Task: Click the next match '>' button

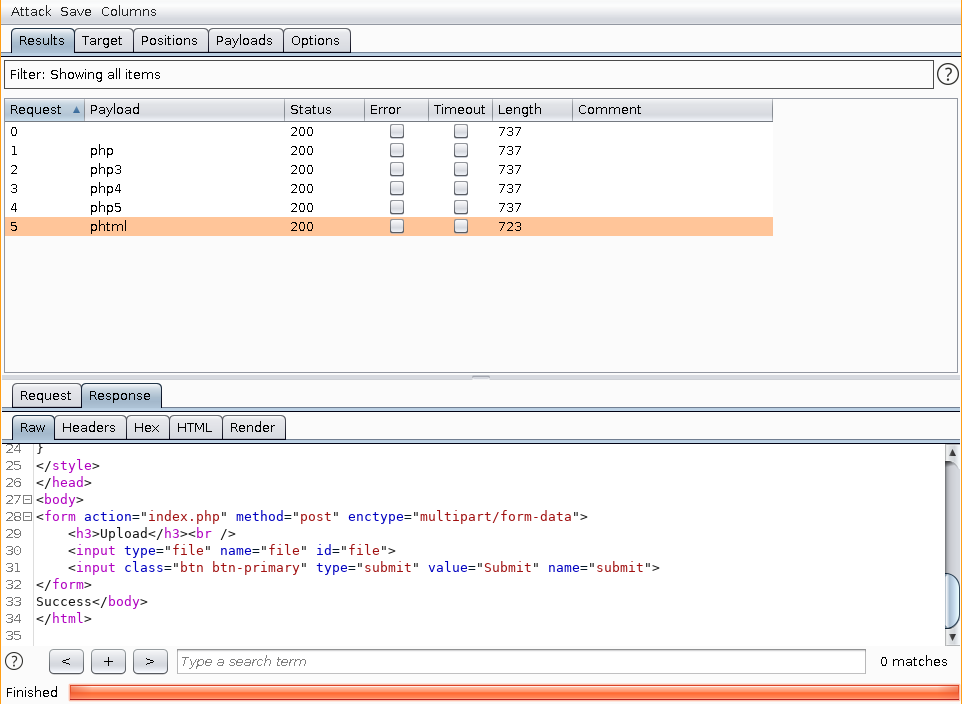Action: coord(150,661)
